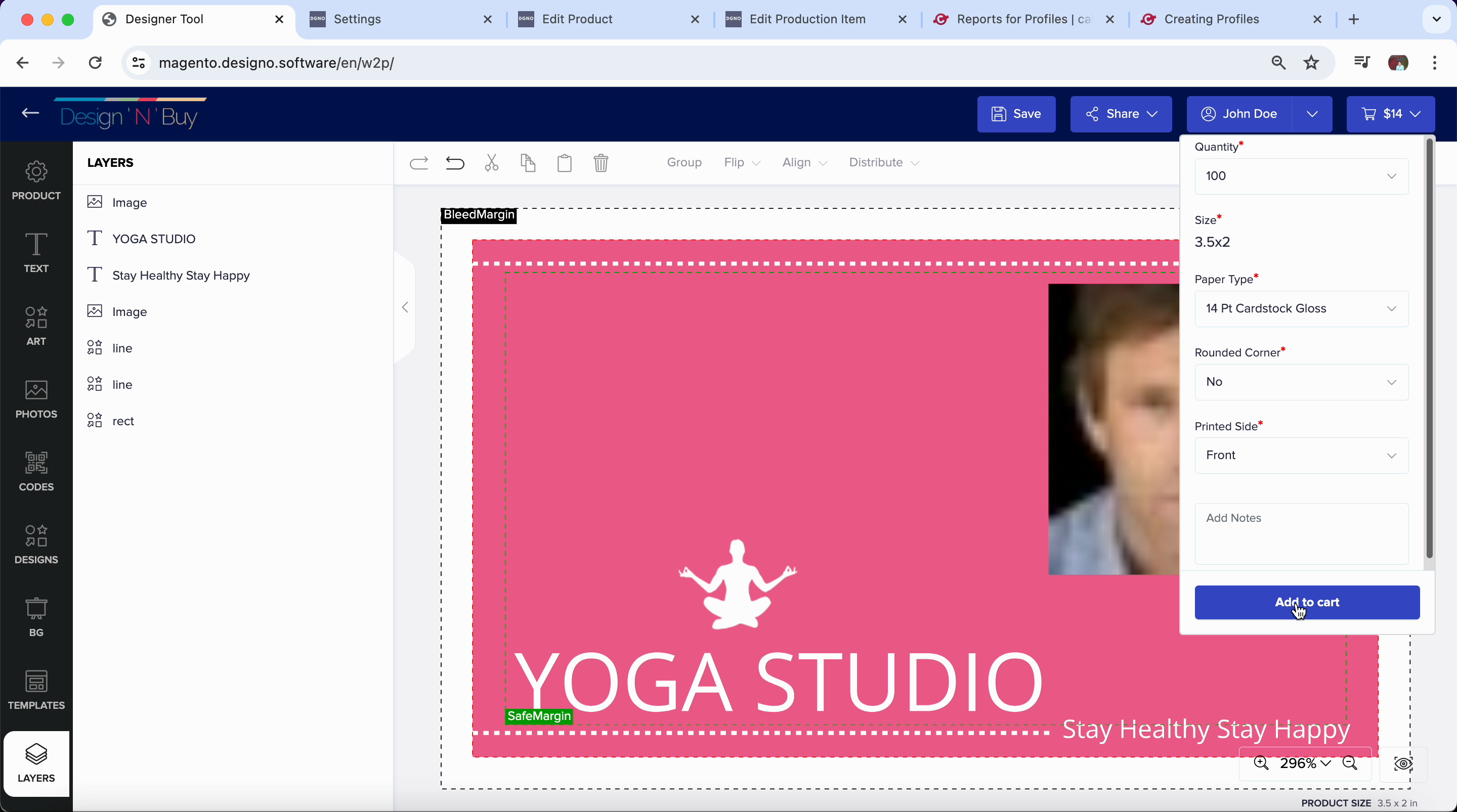Open the Quantity 100 dropdown
1457x812 pixels.
coord(1301,176)
